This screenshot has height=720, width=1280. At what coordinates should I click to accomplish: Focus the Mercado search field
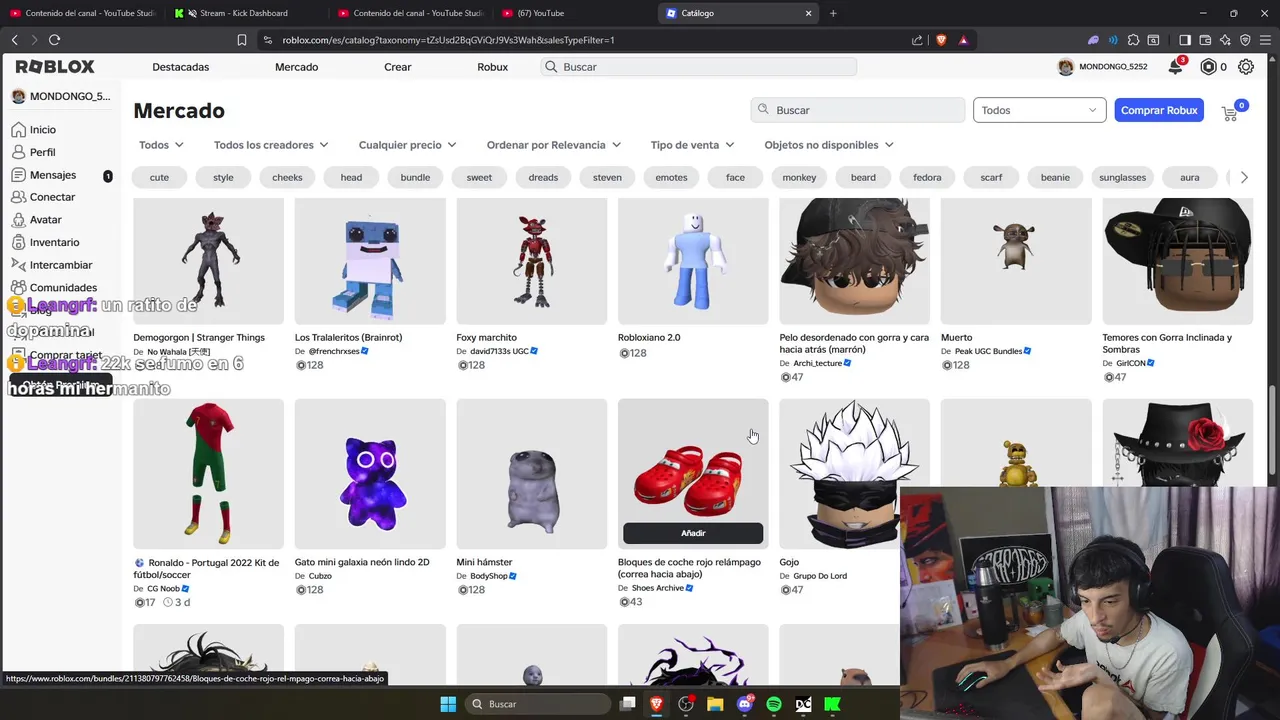(x=858, y=110)
